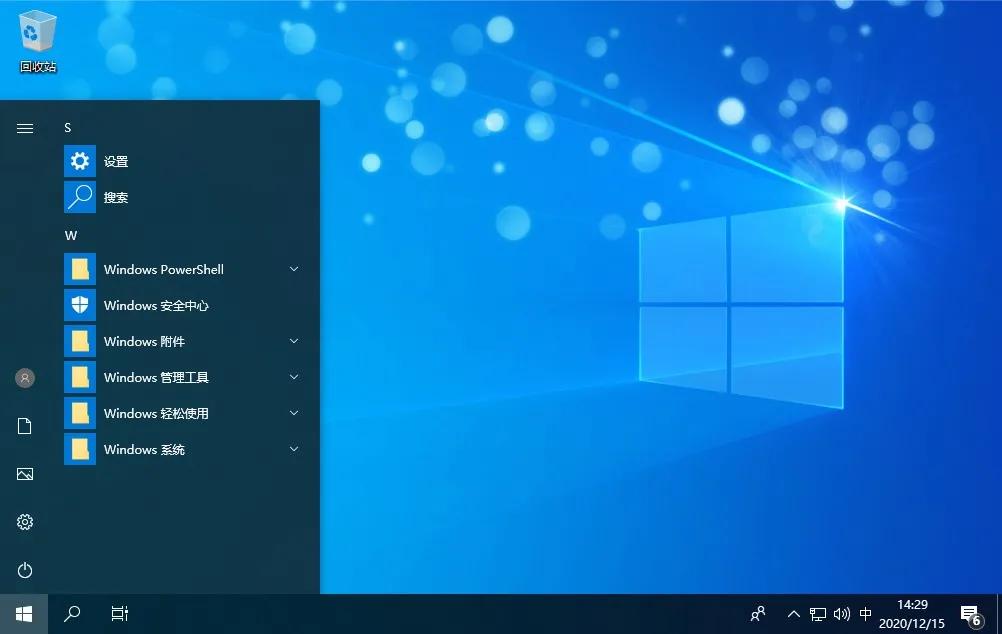Click the Start button on the taskbar
The width and height of the screenshot is (1002, 634).
pos(22,613)
